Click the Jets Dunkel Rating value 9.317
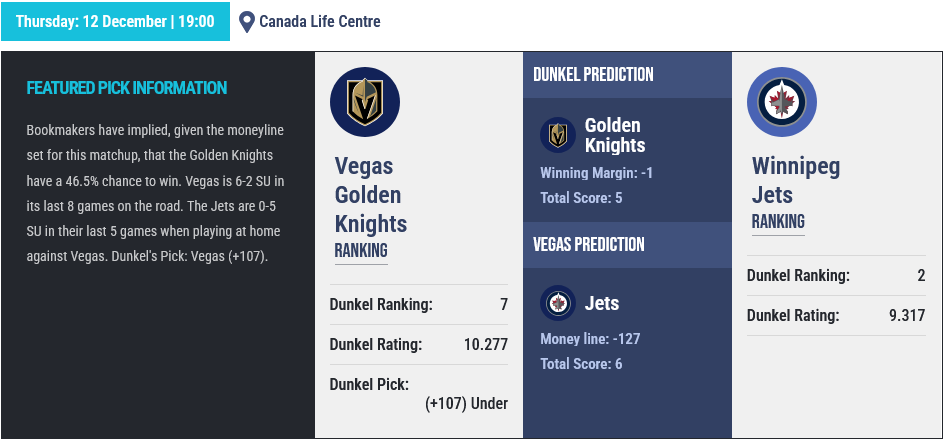This screenshot has width=944, height=448. (907, 315)
